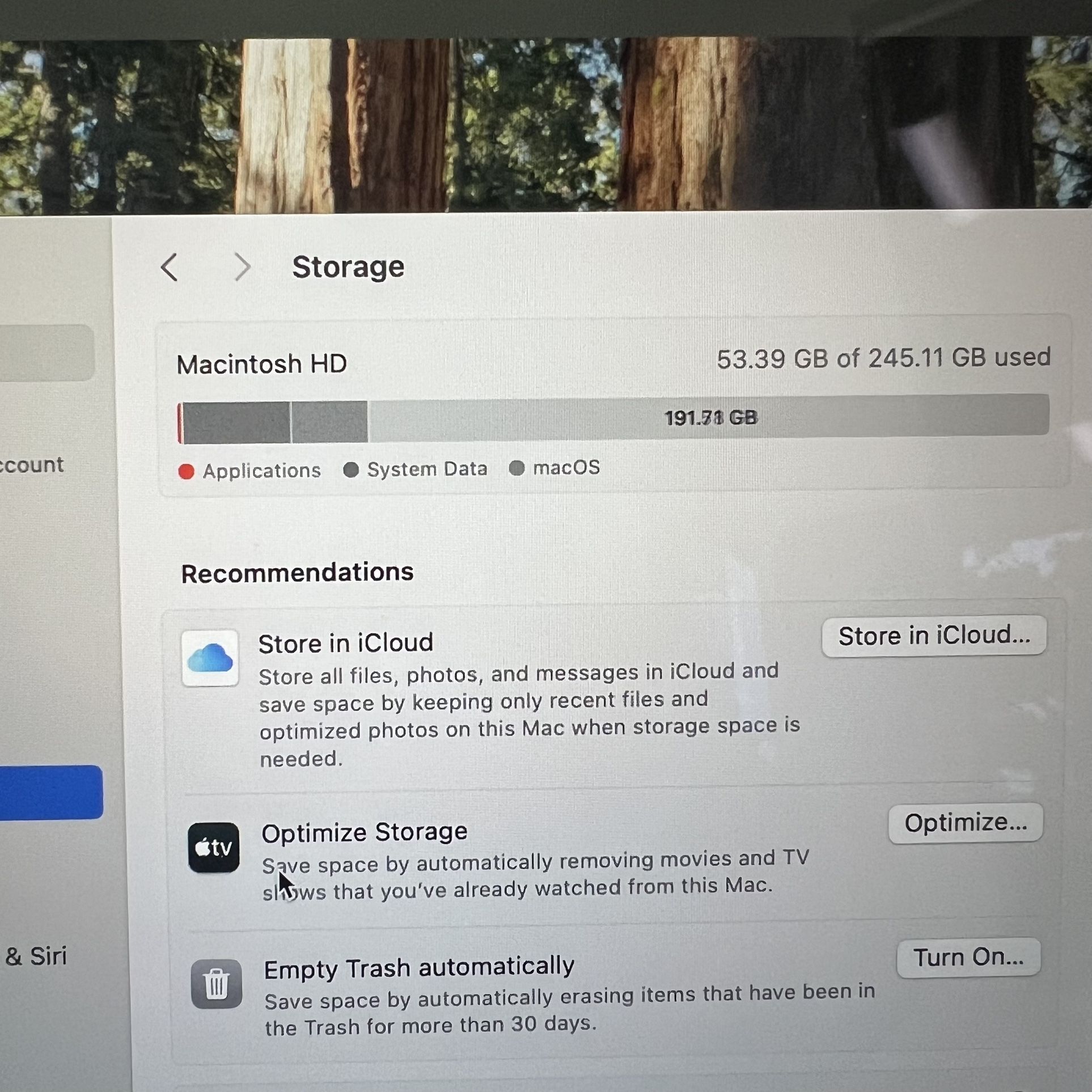Go forward using the right chevron
The height and width of the screenshot is (1092, 1092).
point(242,267)
